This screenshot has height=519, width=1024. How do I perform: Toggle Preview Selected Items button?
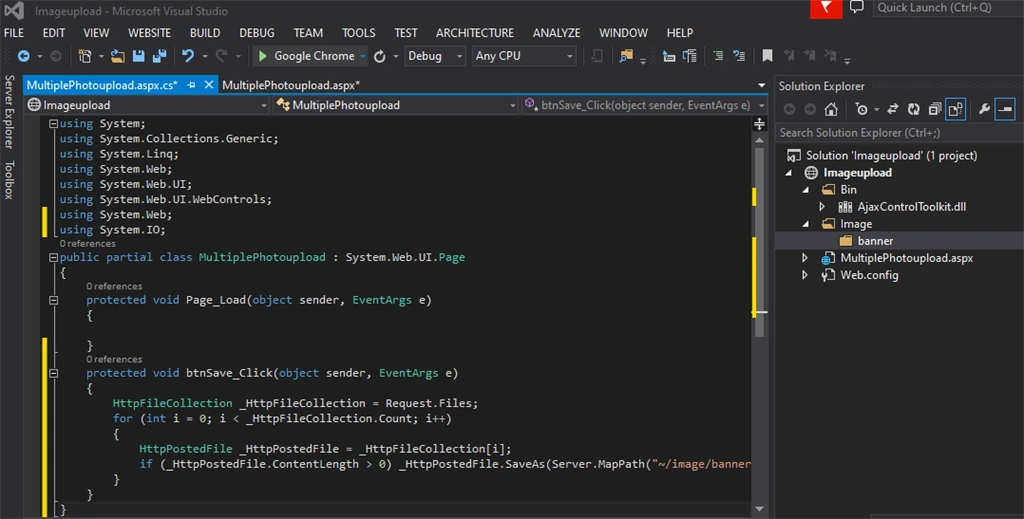pos(1005,110)
